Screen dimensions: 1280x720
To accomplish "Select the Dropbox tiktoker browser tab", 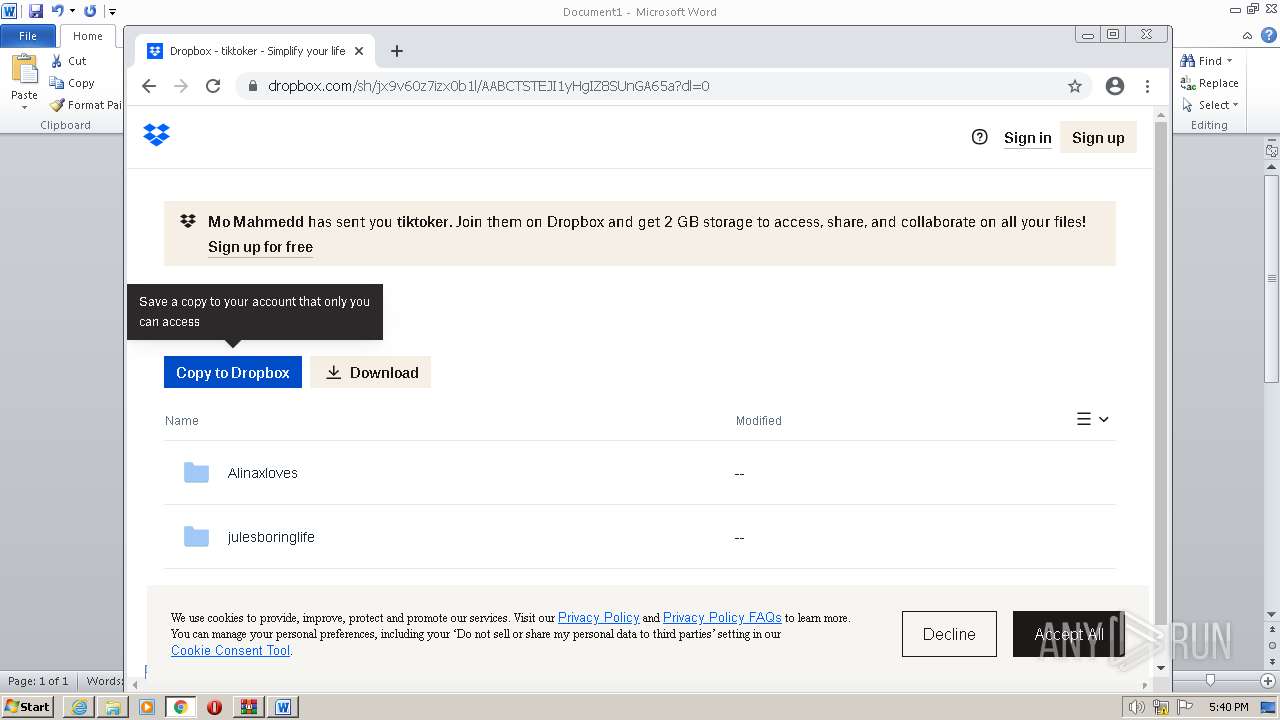I will 255,51.
